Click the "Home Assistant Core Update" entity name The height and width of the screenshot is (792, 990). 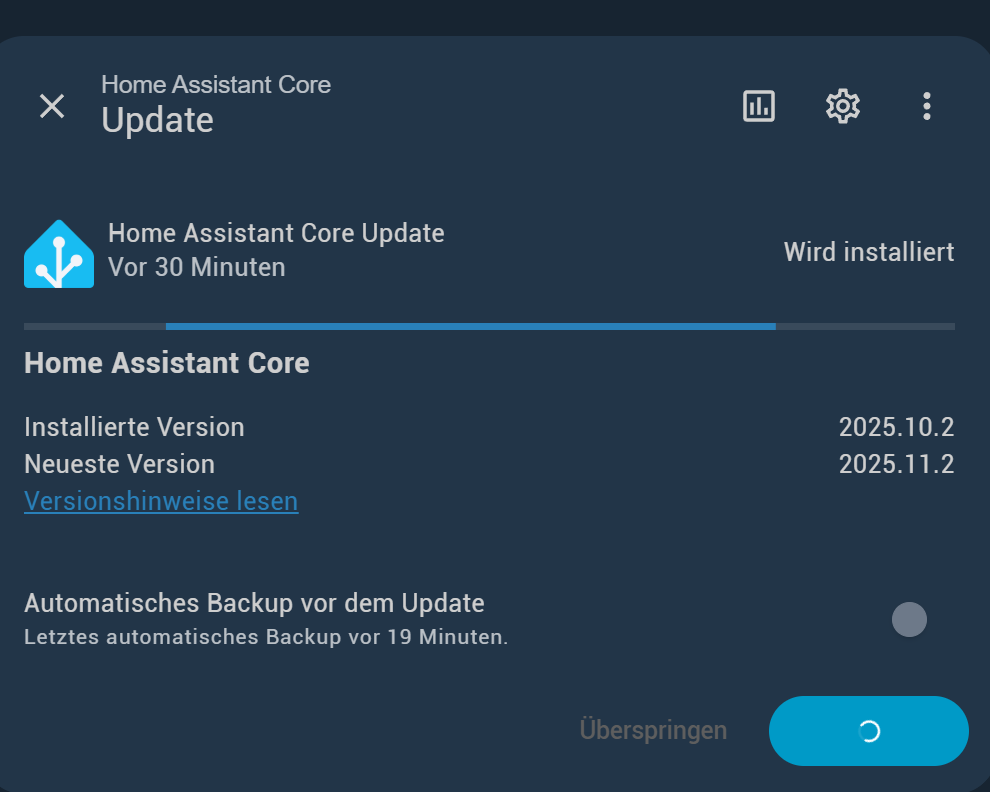click(x=276, y=233)
